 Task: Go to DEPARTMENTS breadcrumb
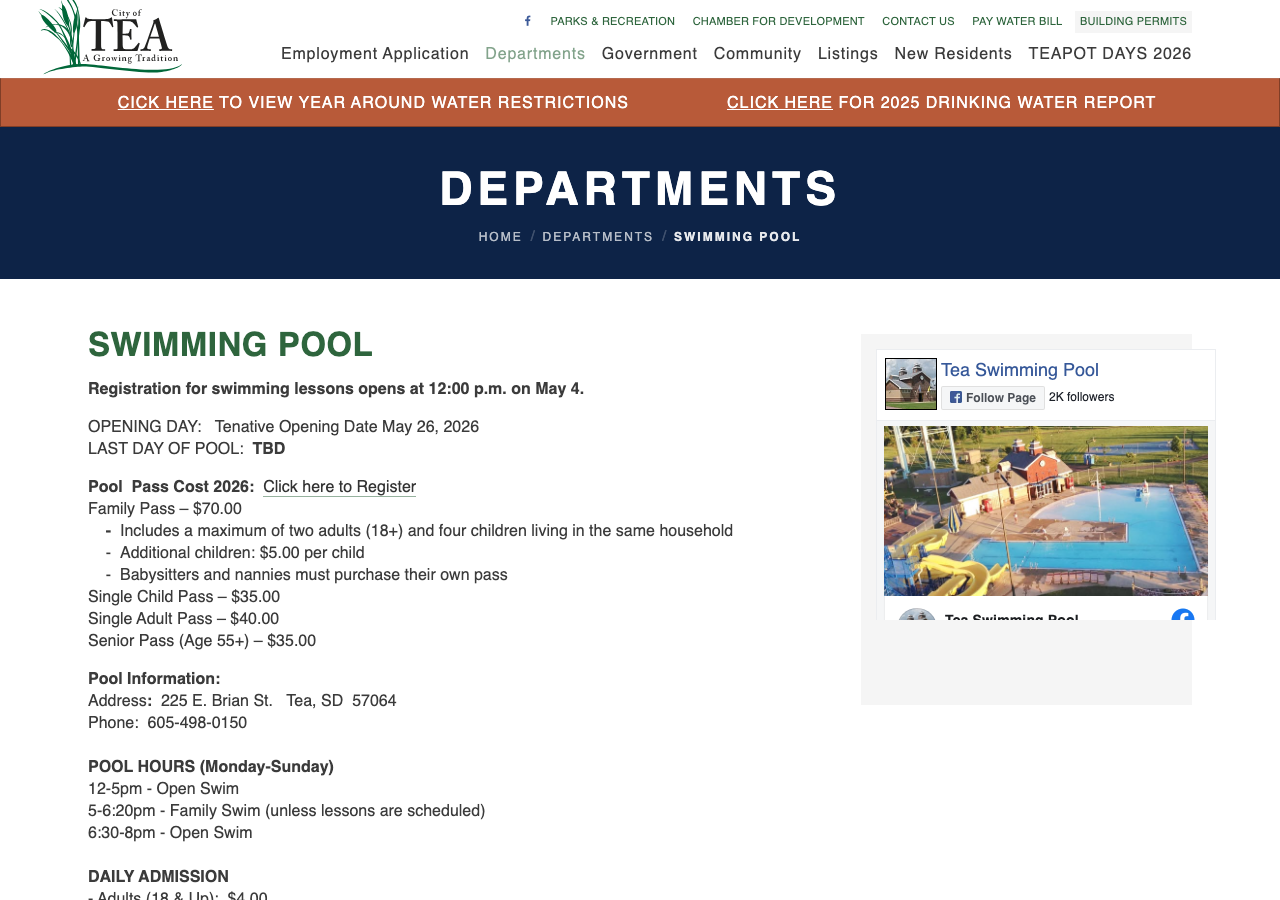pyautogui.click(x=598, y=237)
